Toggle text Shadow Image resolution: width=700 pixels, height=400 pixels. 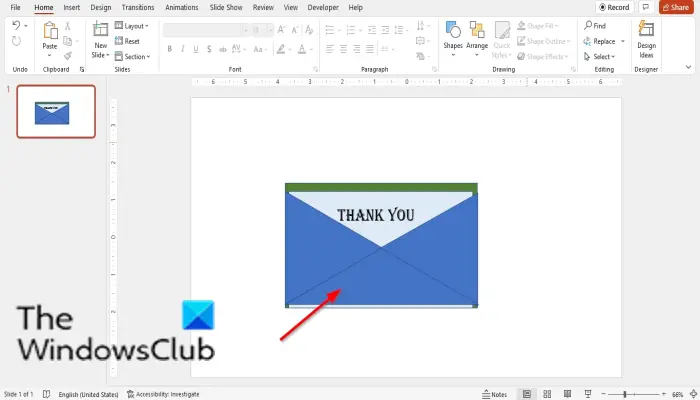coord(209,49)
